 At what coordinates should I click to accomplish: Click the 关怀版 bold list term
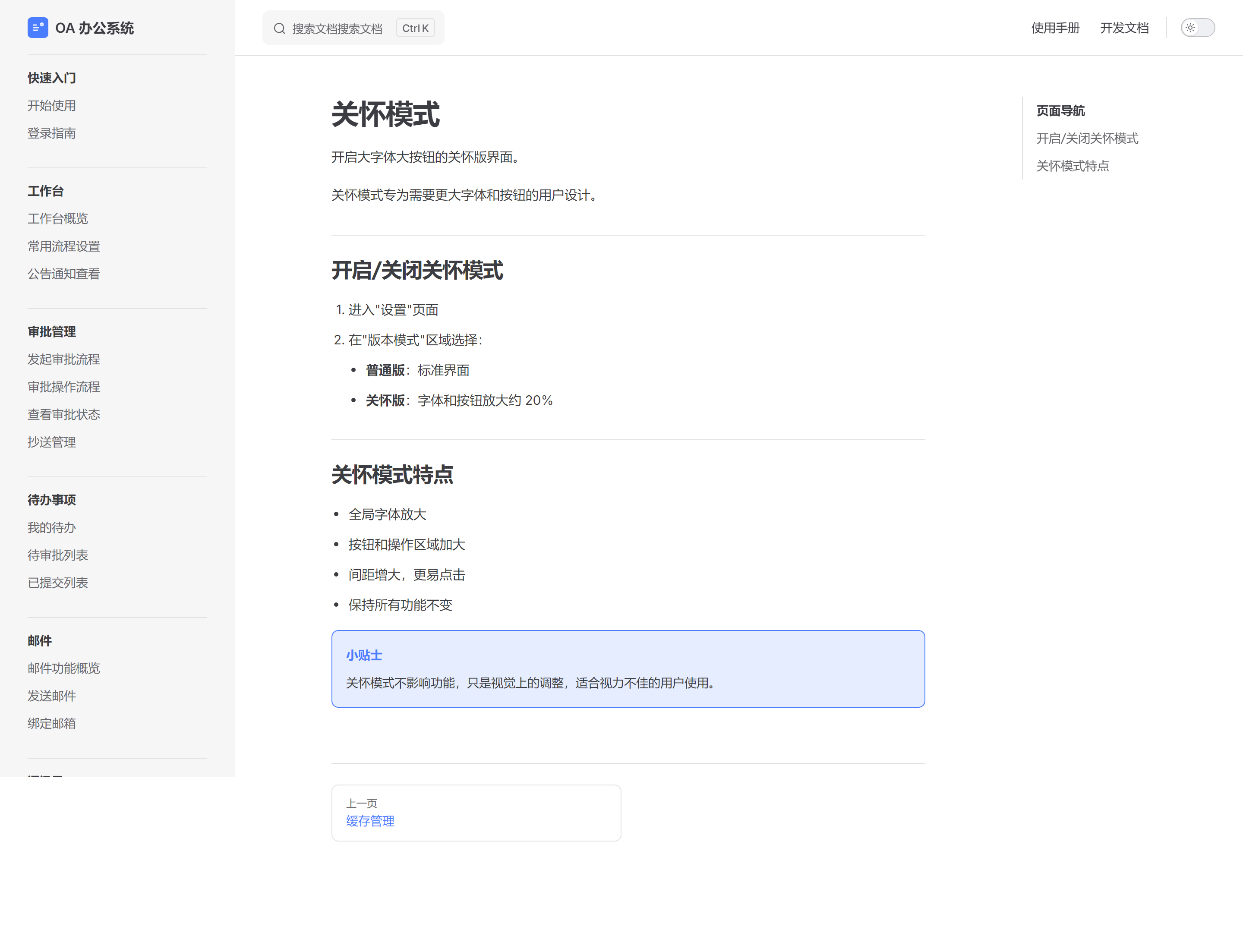coord(385,400)
